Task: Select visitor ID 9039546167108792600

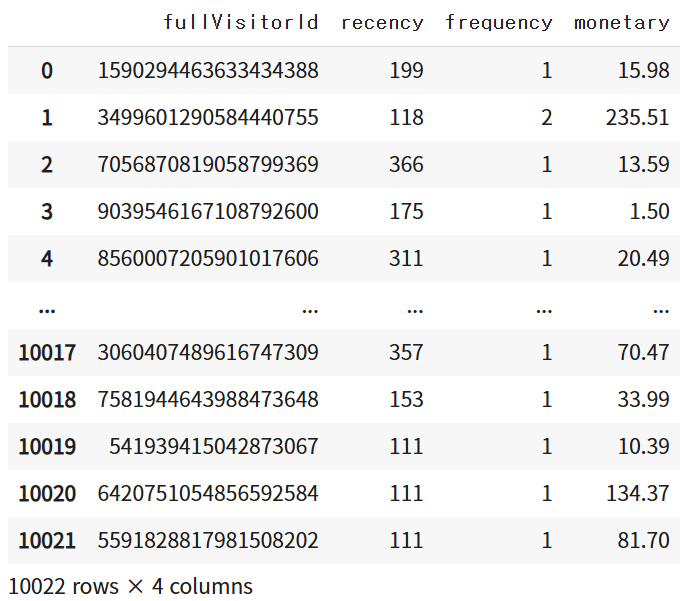Action: [x=208, y=211]
